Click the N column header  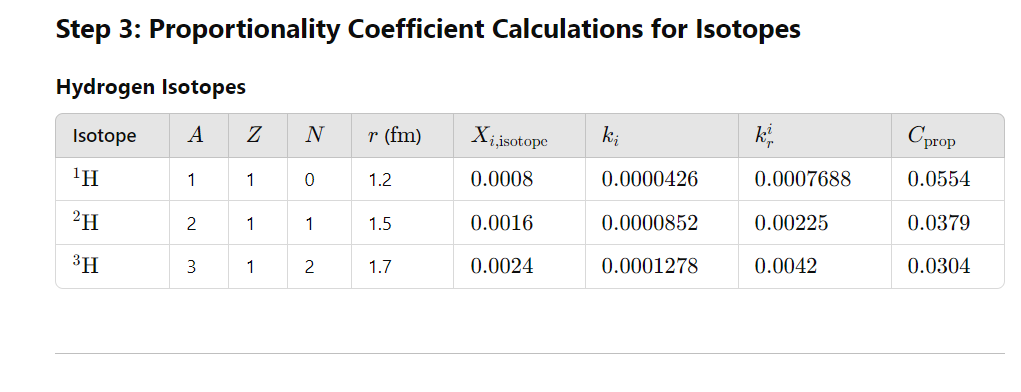[314, 135]
